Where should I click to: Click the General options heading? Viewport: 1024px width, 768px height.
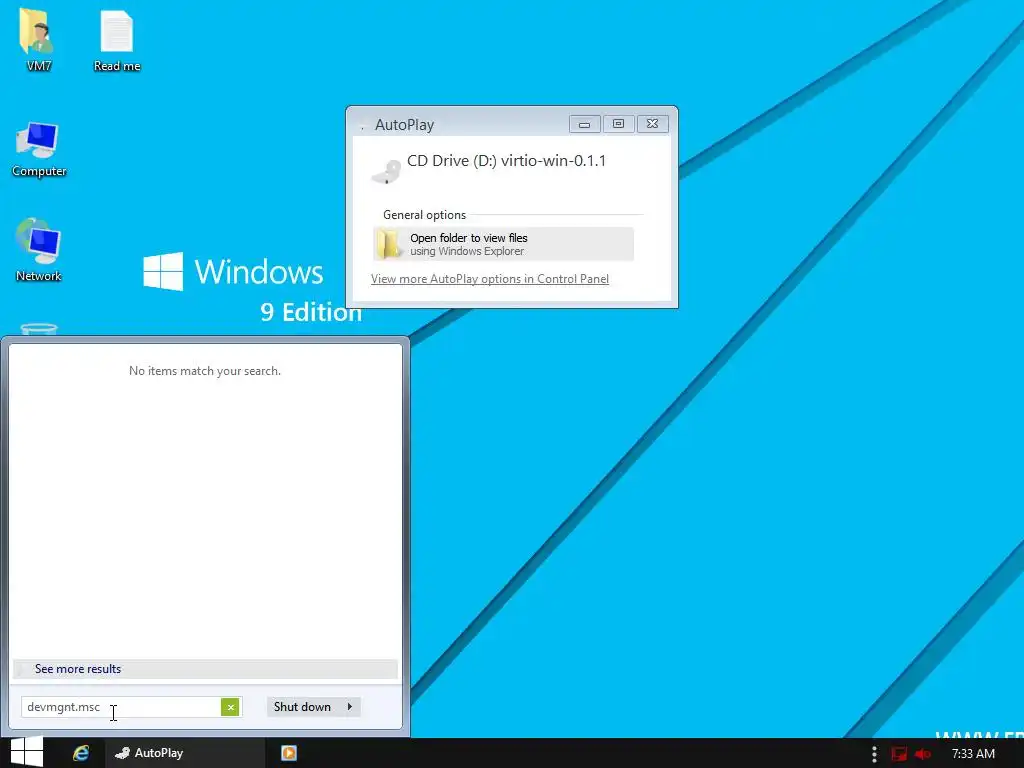tap(424, 215)
